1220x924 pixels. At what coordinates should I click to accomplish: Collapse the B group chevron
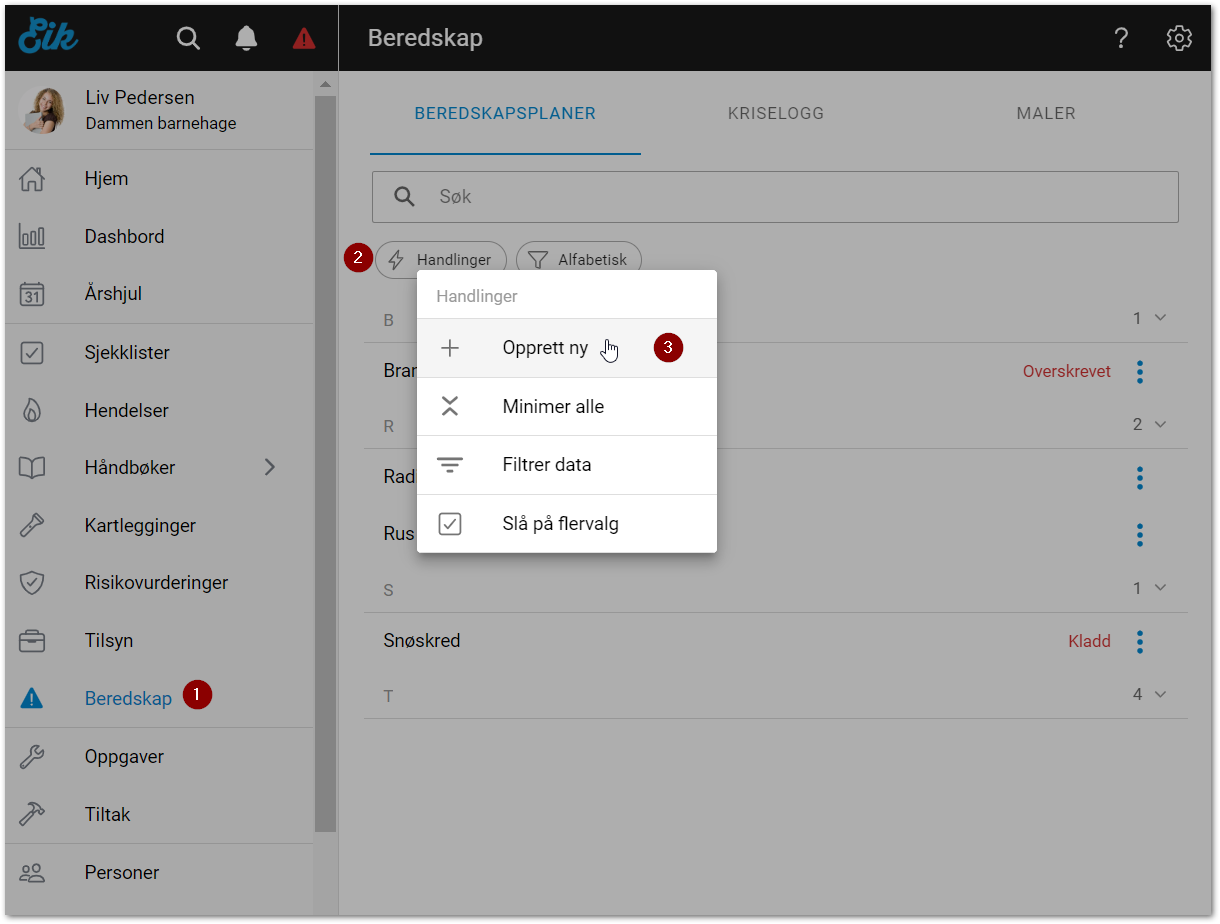tap(1160, 318)
